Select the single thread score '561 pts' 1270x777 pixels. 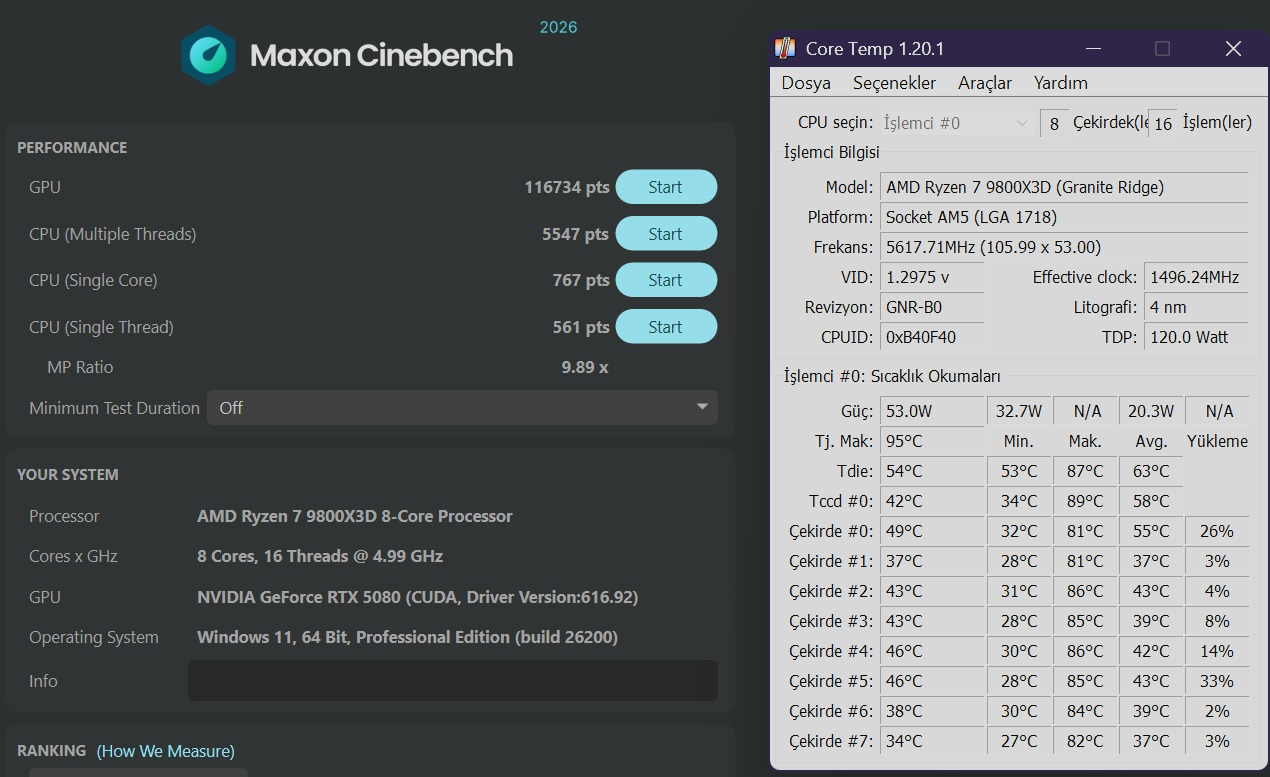581,327
